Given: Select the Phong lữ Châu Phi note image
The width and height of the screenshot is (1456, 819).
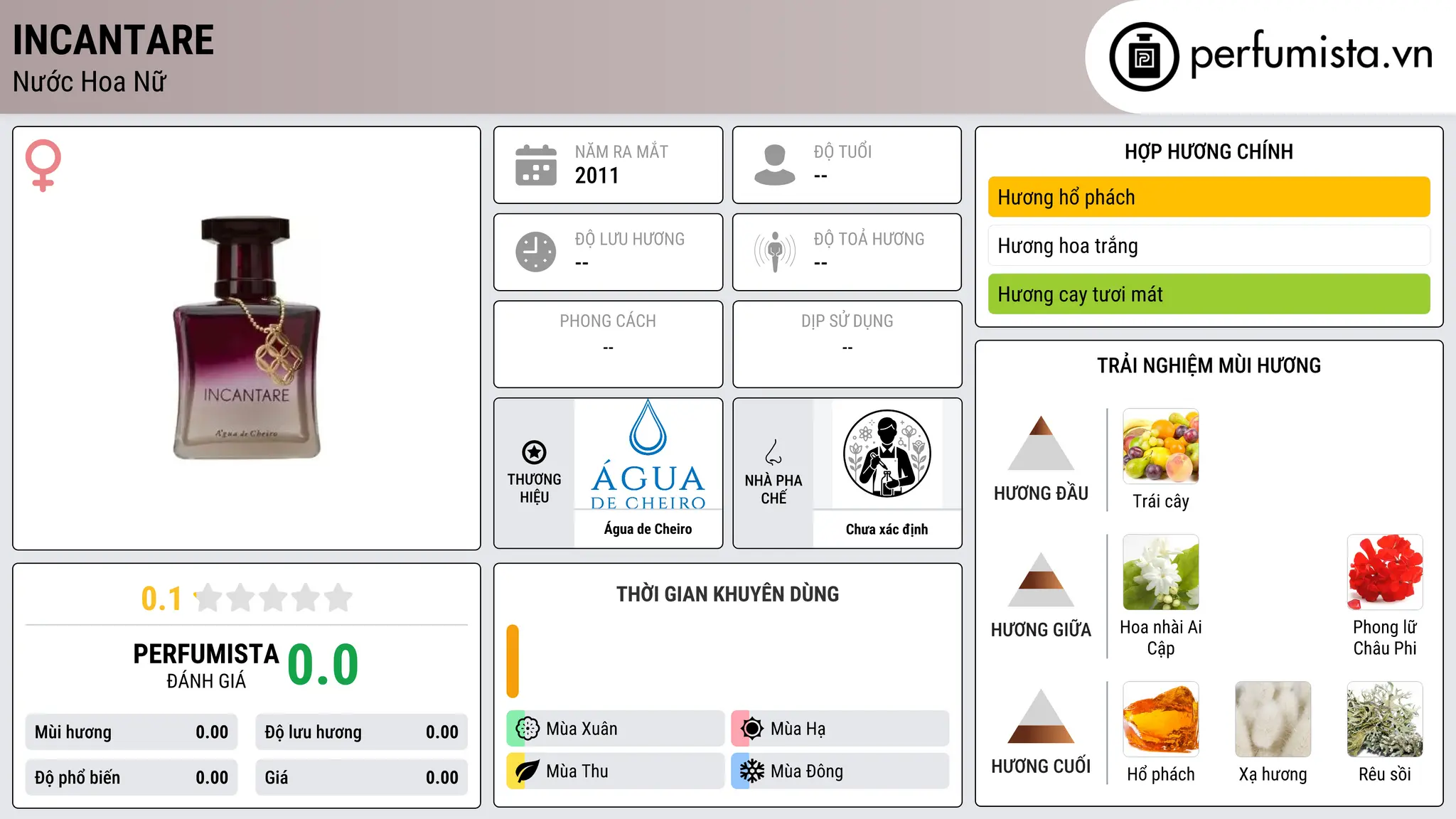Looking at the screenshot, I should 1385,572.
